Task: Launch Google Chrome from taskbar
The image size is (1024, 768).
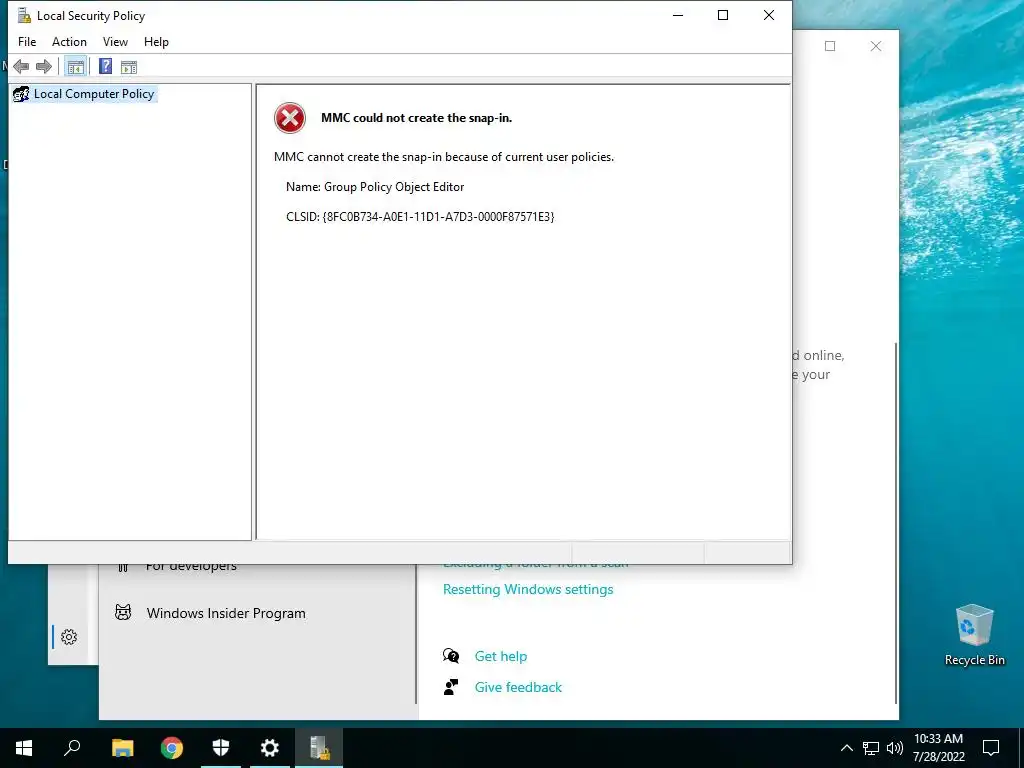Action: [172, 748]
